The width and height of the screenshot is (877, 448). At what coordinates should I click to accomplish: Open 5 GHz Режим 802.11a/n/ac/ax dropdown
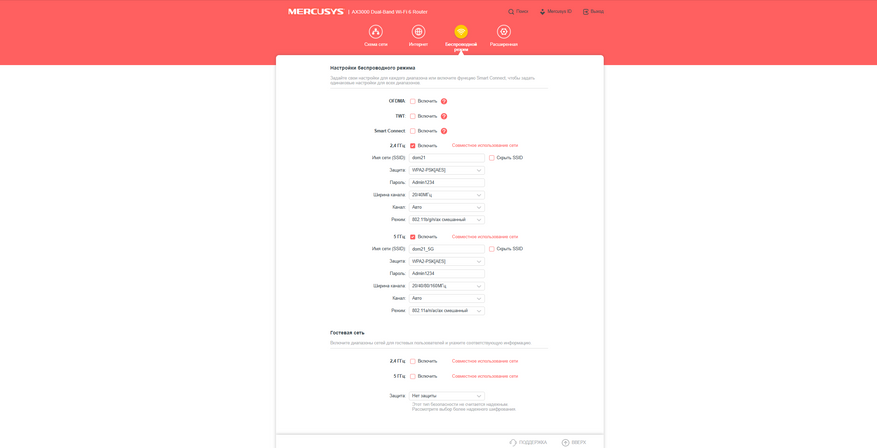(447, 310)
